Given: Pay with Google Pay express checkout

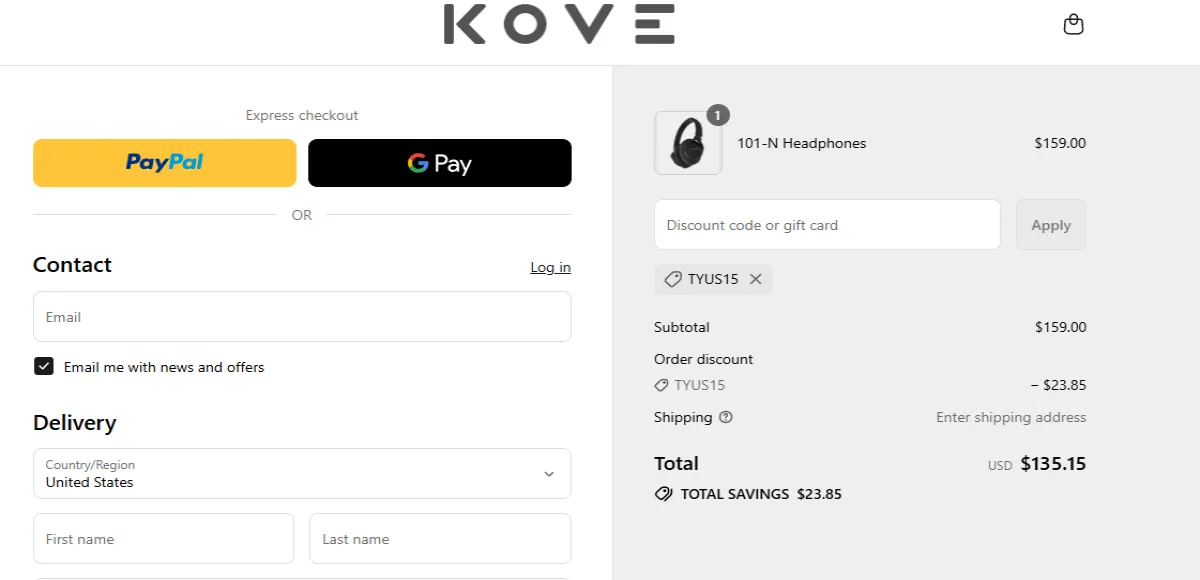Looking at the screenshot, I should point(440,163).
